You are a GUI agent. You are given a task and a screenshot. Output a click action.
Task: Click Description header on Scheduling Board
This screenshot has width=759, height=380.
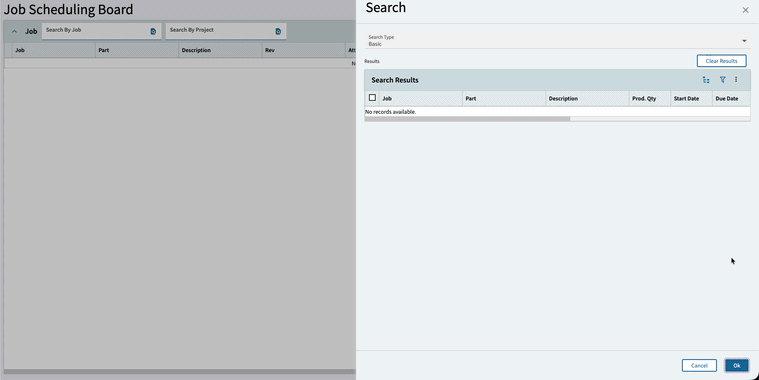220,50
